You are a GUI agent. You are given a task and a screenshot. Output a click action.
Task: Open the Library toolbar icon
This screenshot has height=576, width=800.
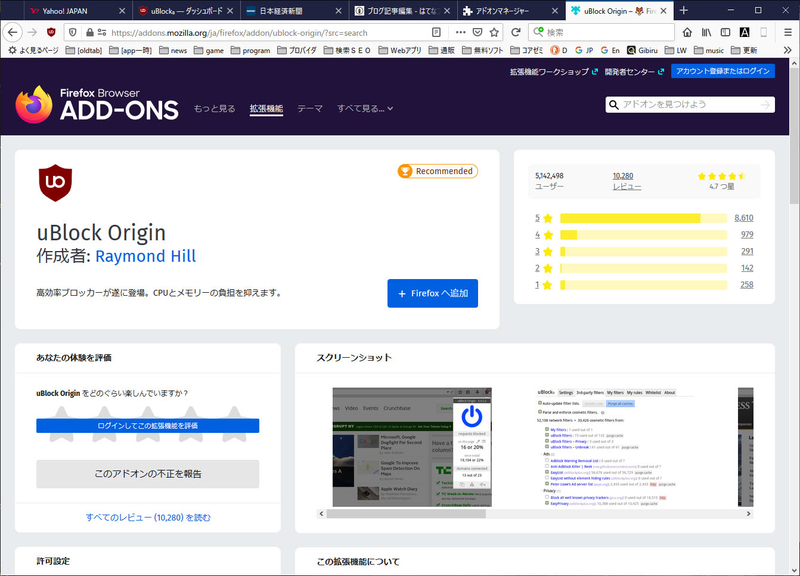click(x=706, y=32)
